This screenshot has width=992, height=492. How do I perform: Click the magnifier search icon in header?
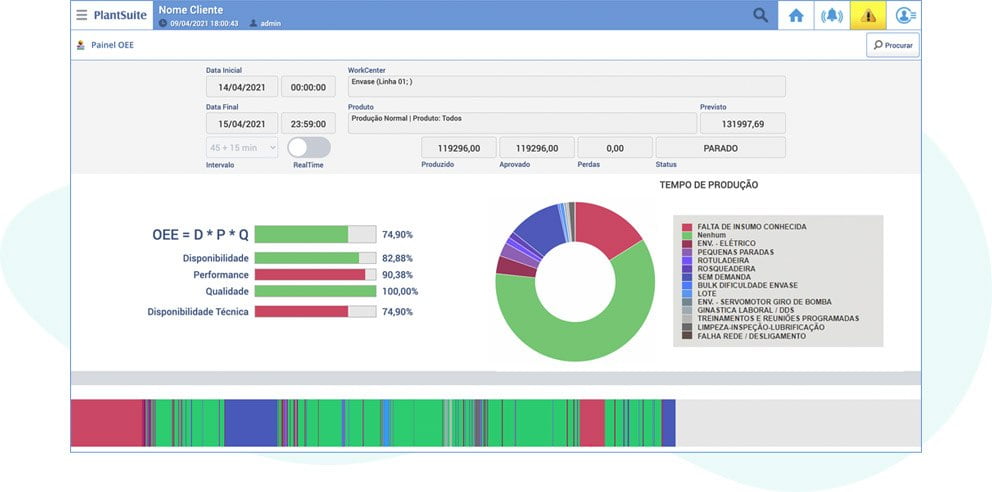[760, 15]
